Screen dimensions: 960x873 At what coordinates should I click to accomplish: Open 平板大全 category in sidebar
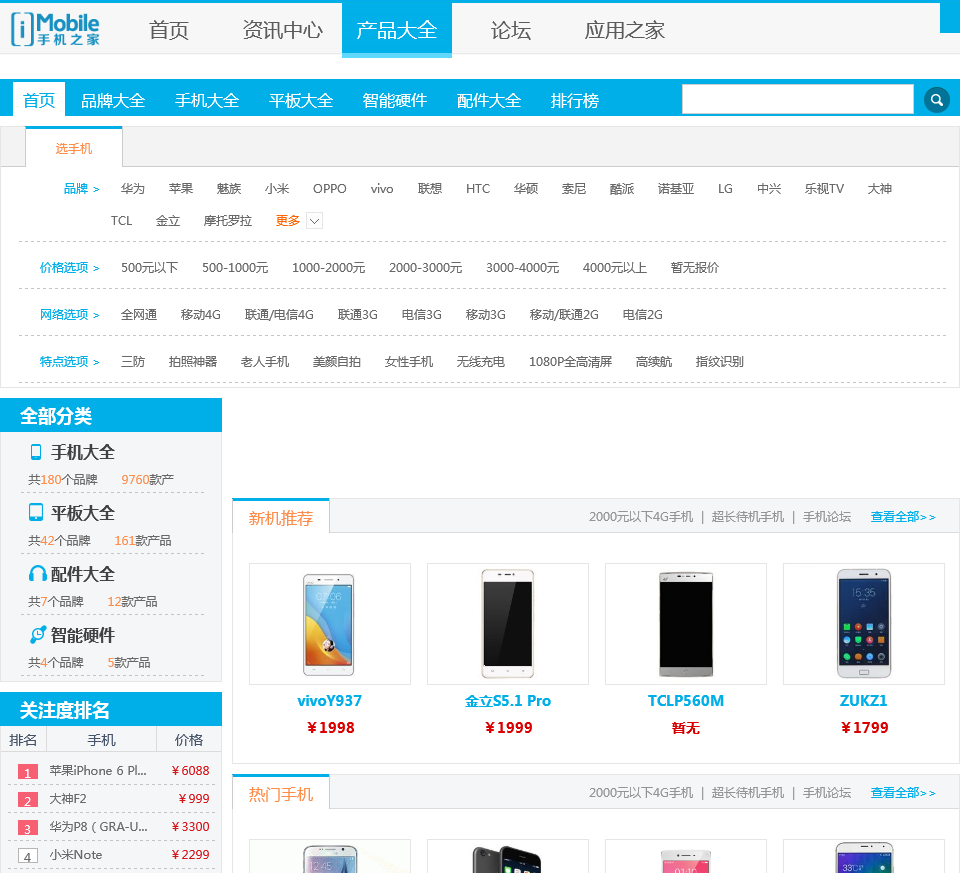click(x=83, y=513)
